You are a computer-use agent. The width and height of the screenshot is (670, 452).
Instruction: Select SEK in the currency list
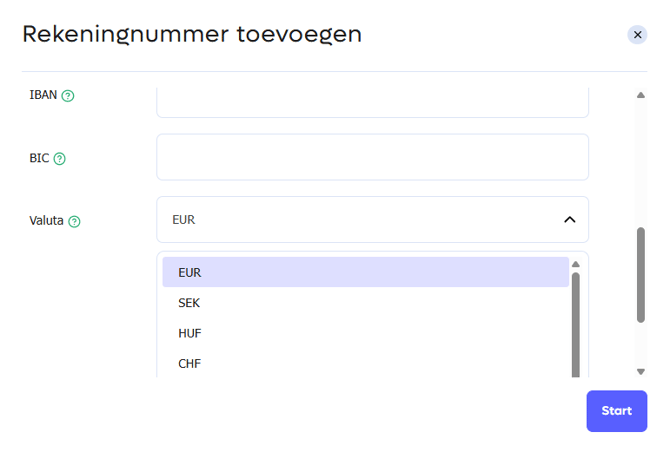click(365, 303)
